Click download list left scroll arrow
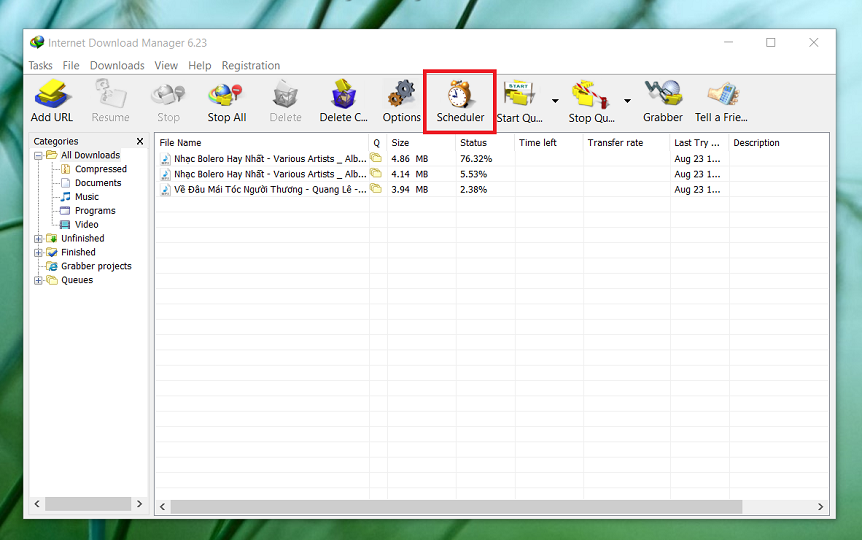 163,506
